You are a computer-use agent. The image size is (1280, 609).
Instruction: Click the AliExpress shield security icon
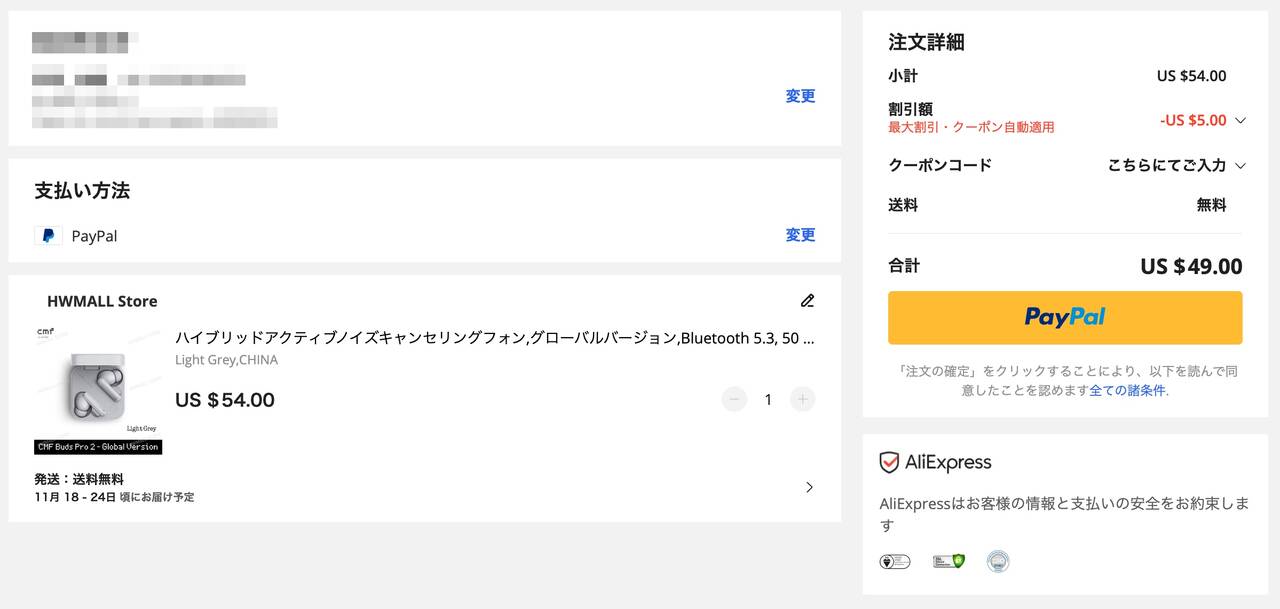click(889, 462)
